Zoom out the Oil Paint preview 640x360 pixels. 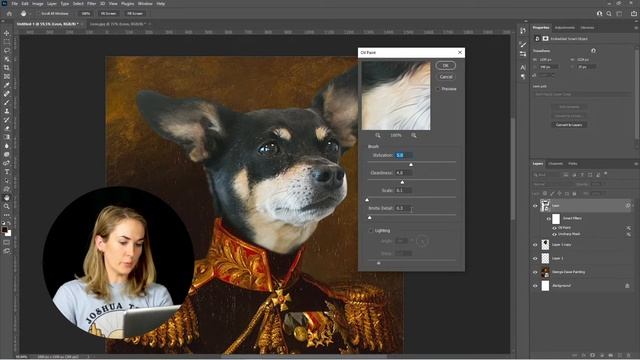pyautogui.click(x=378, y=135)
